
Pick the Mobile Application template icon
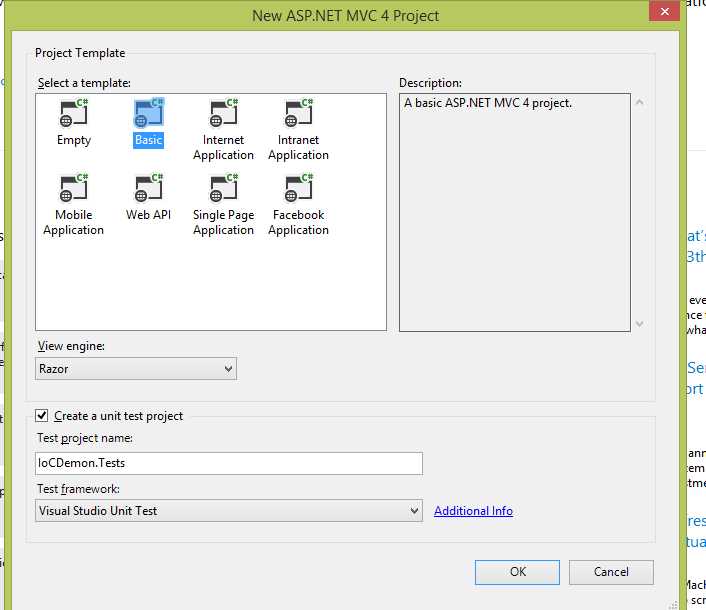[74, 187]
